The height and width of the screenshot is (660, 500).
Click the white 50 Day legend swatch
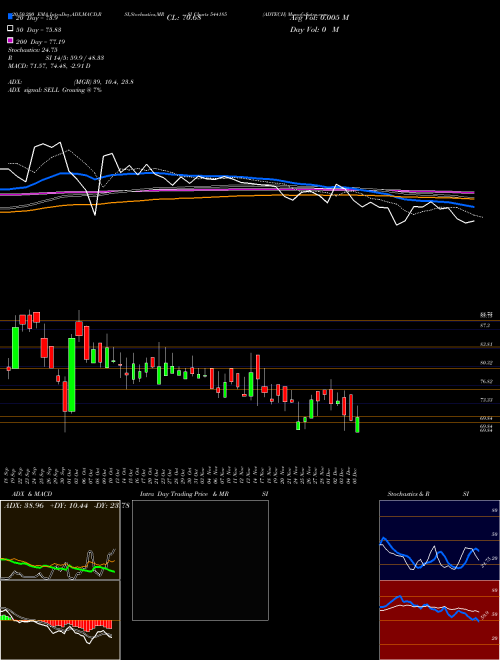10,29
